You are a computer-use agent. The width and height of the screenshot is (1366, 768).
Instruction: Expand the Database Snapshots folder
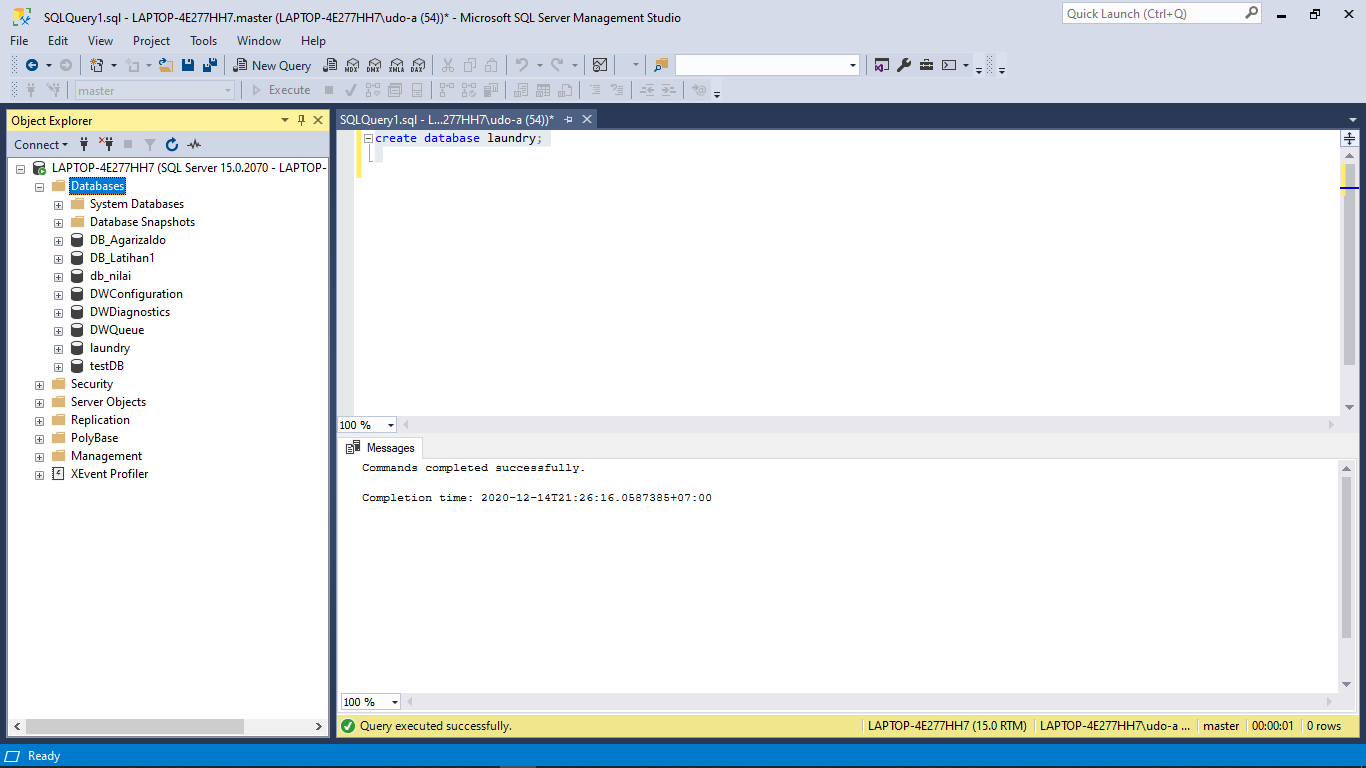58,222
